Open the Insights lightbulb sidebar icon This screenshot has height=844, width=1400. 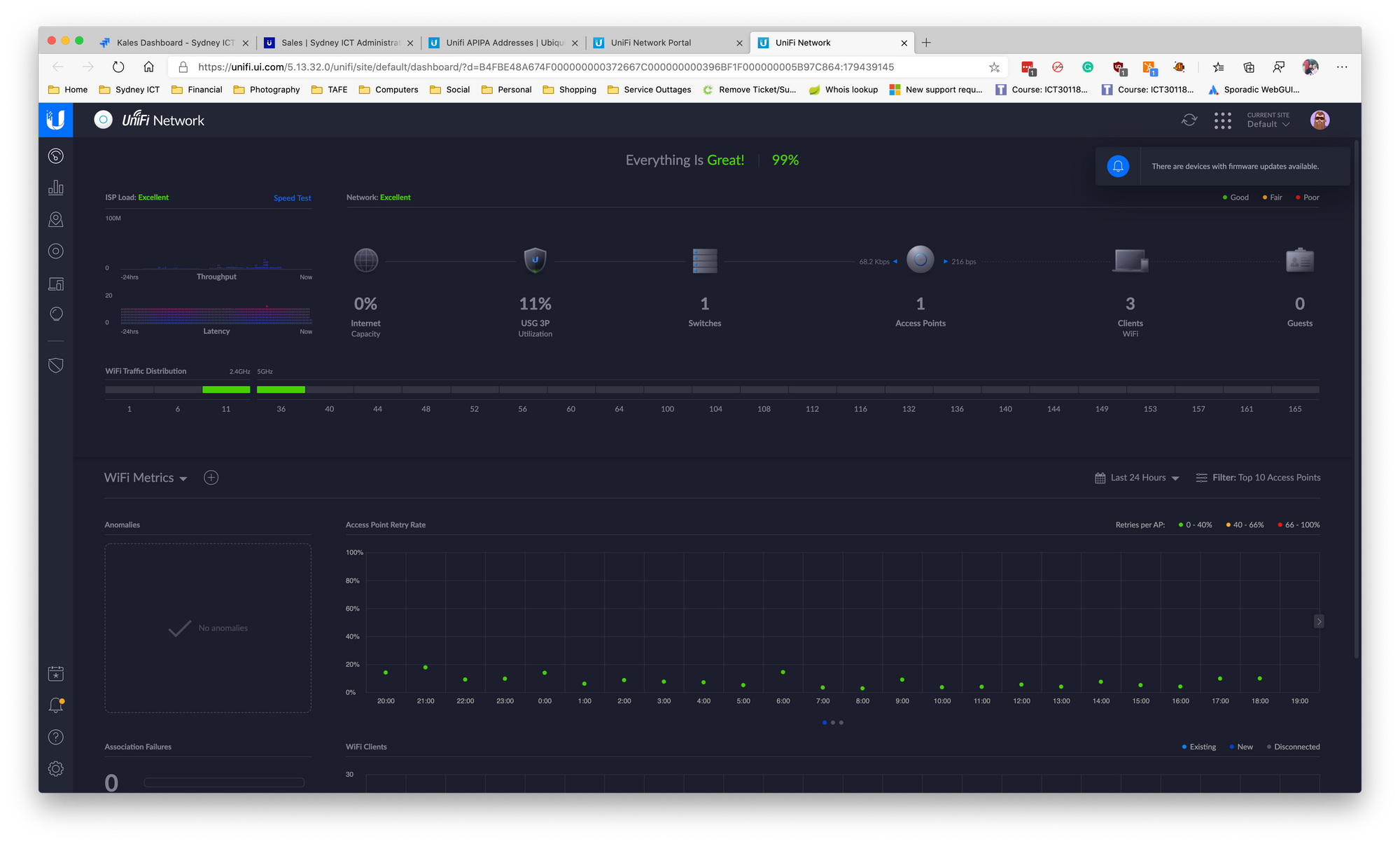tap(56, 314)
